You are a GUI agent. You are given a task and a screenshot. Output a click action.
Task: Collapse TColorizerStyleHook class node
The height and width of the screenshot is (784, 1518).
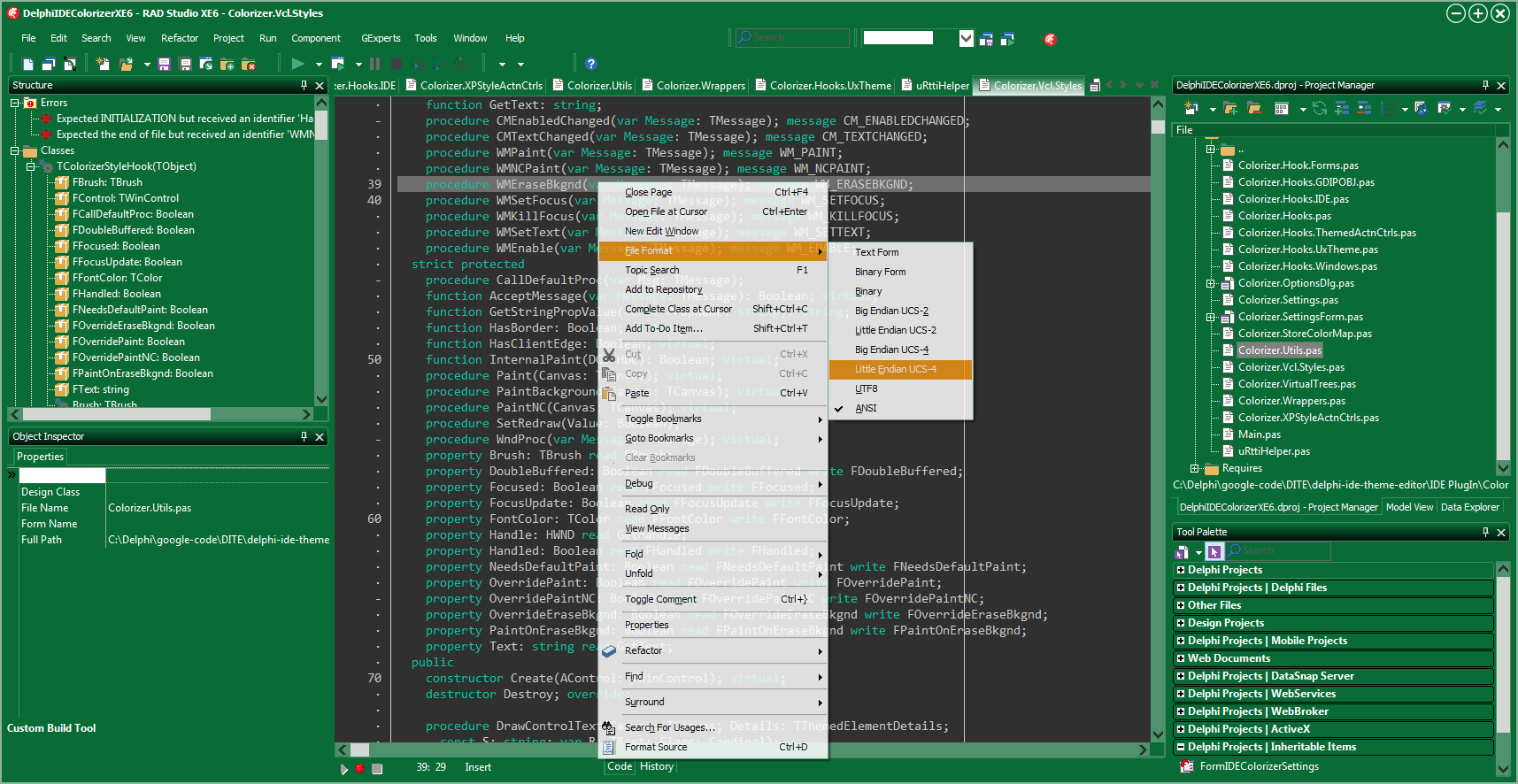click(31, 166)
